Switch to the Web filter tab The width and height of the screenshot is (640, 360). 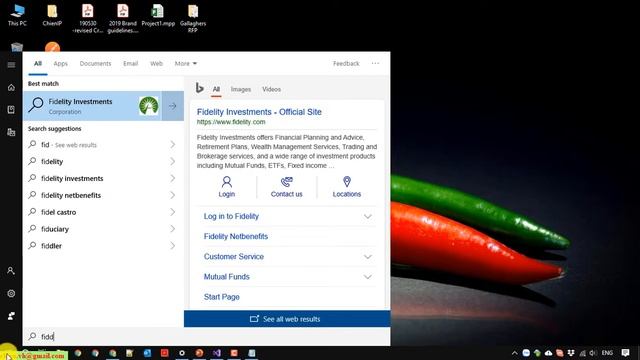pos(156,63)
